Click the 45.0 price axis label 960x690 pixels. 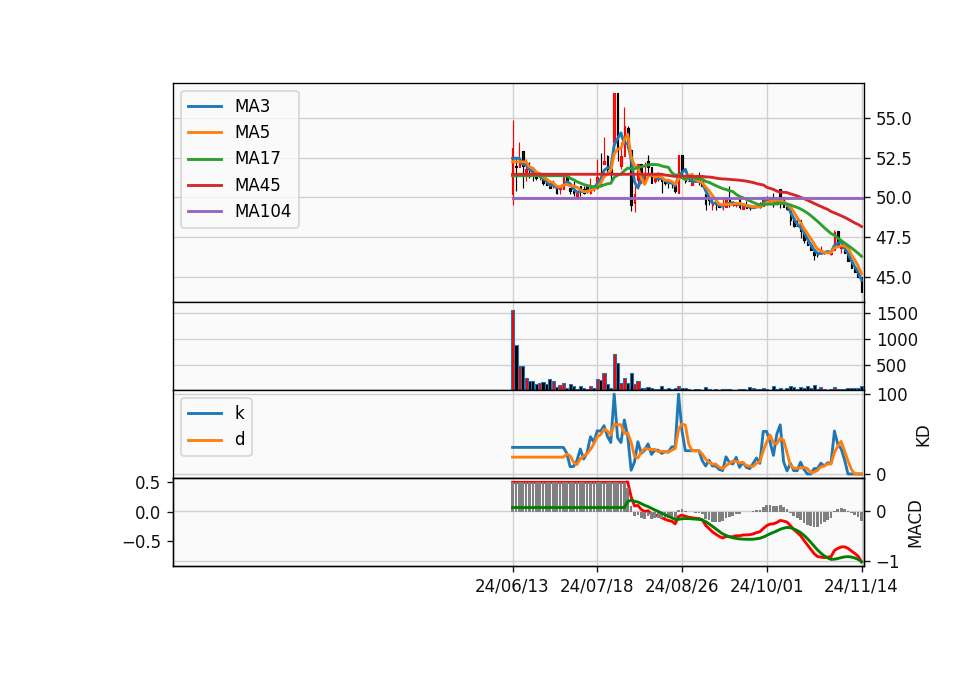pyautogui.click(x=893, y=278)
